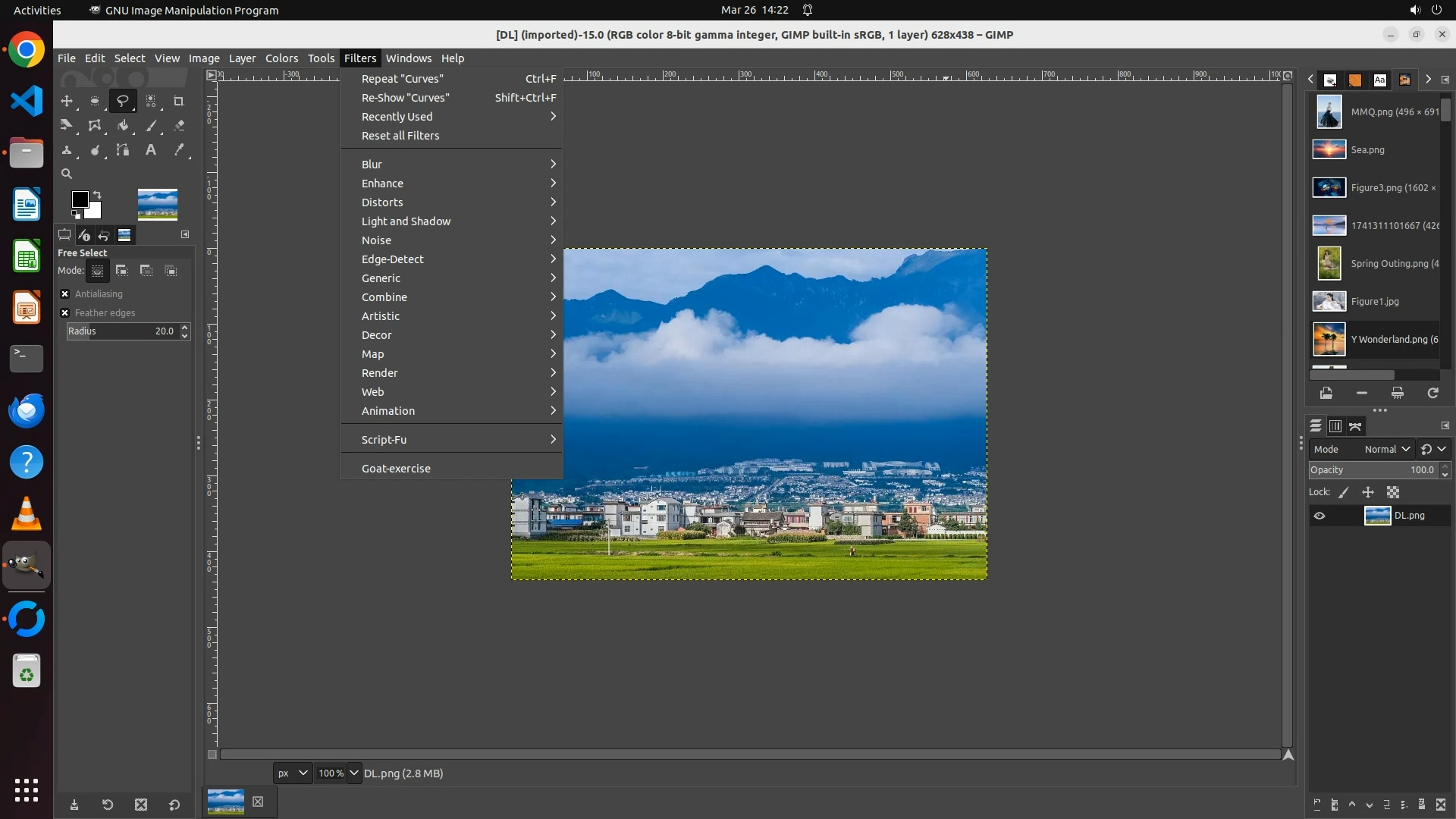Open the Sea.png image thumbnail
The image size is (1456, 819).
(1329, 149)
